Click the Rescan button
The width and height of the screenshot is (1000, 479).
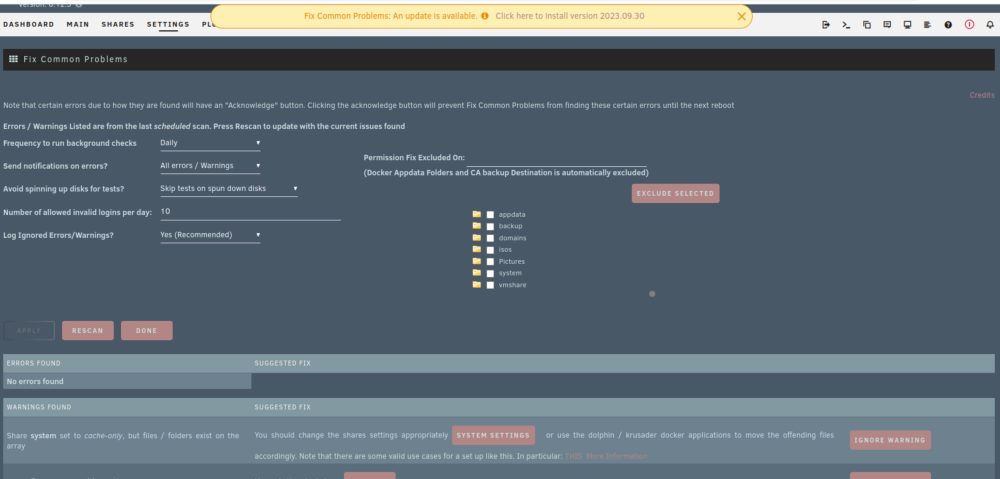[88, 330]
